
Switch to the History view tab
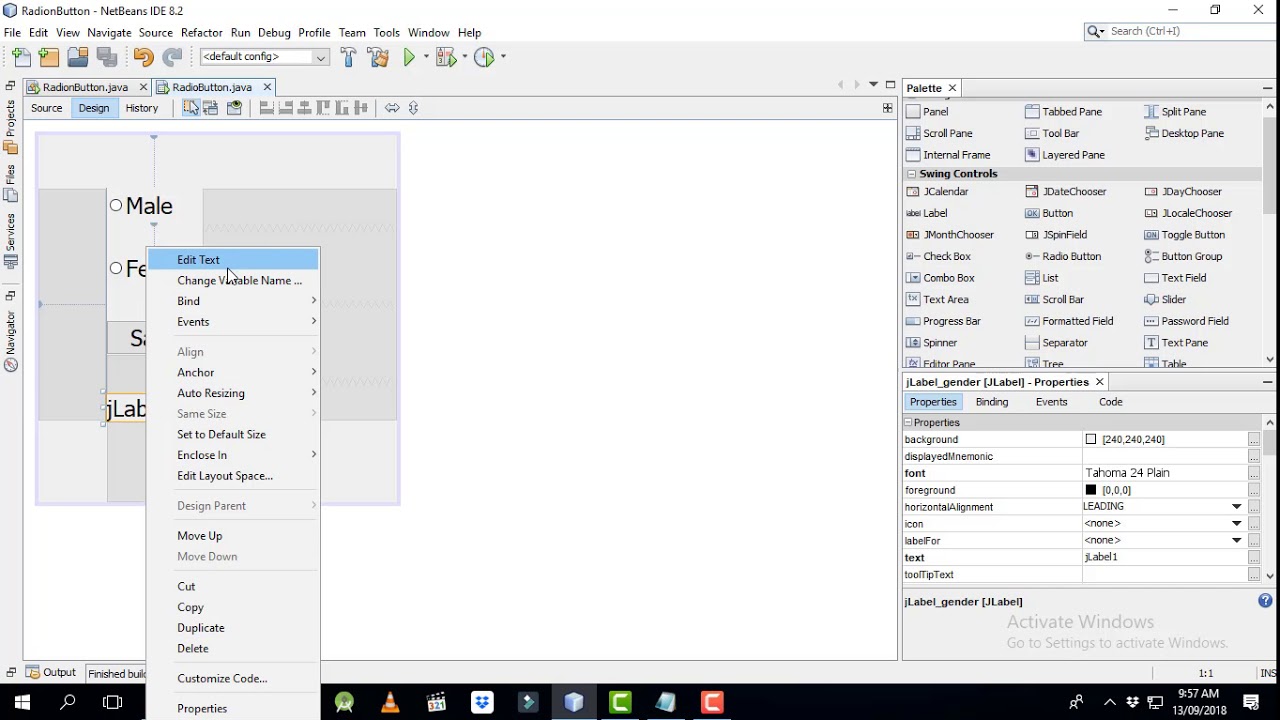click(x=141, y=108)
